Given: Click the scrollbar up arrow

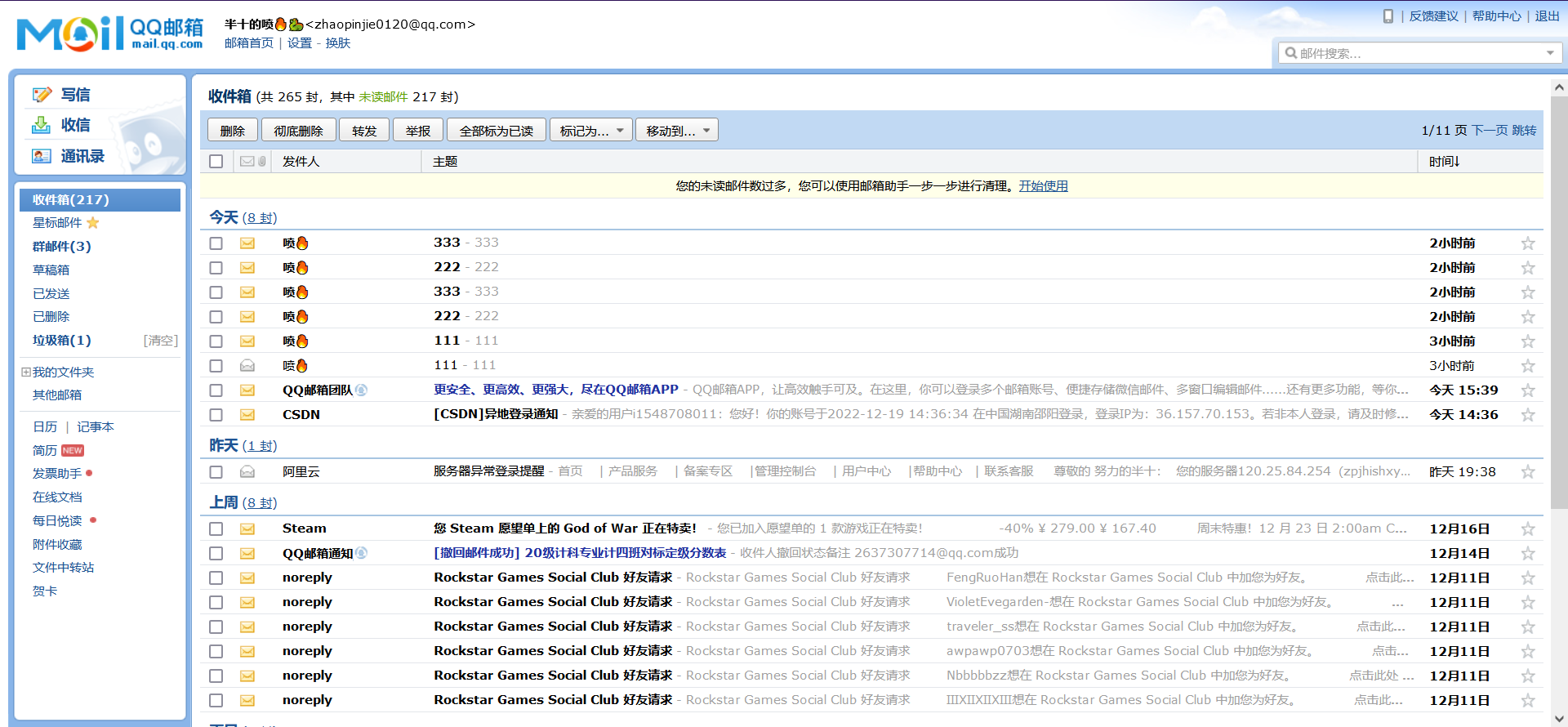Looking at the screenshot, I should pos(1559,87).
